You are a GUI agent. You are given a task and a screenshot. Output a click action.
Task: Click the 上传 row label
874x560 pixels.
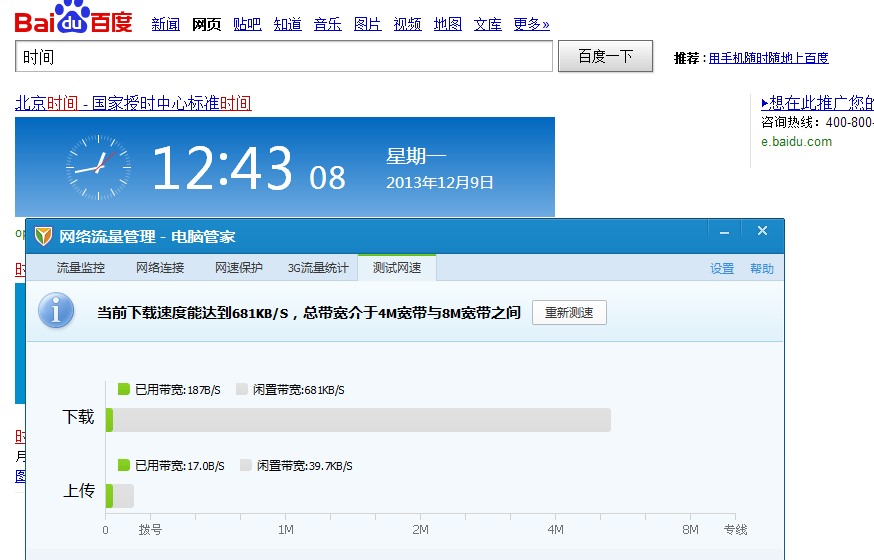79,491
